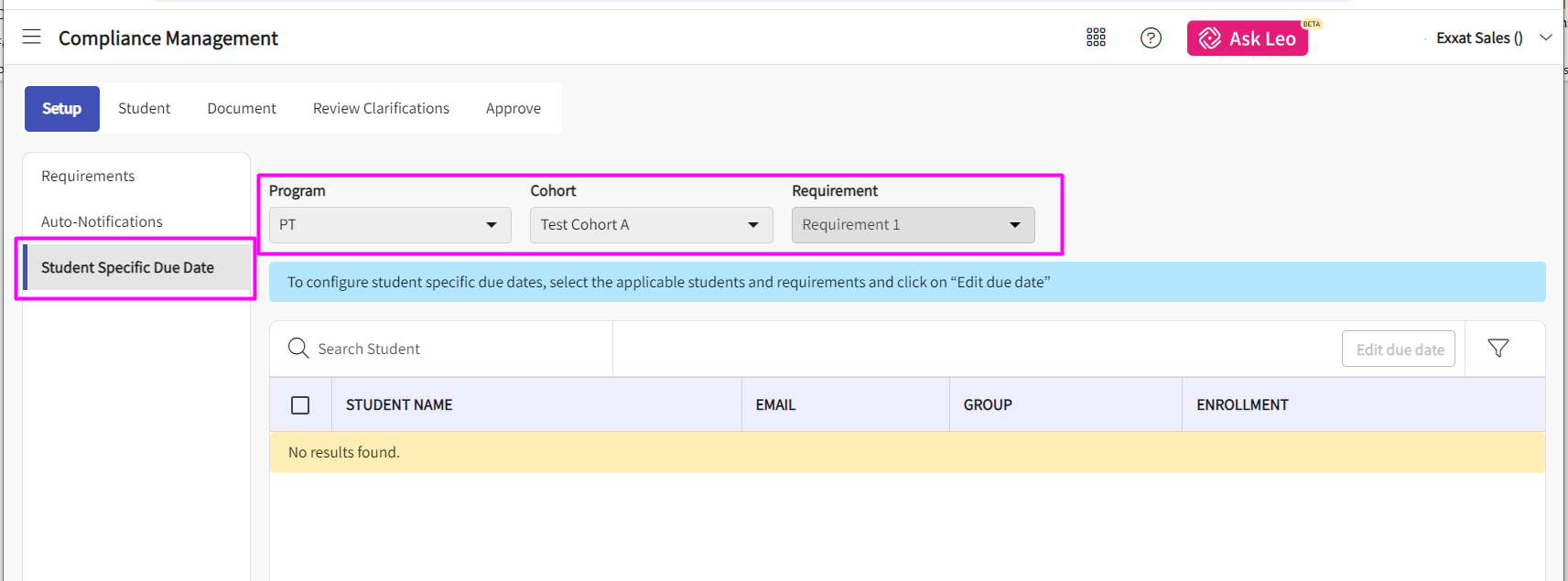Screen dimensions: 1568x581
Task: Click the help question mark icon
Action: point(1151,38)
